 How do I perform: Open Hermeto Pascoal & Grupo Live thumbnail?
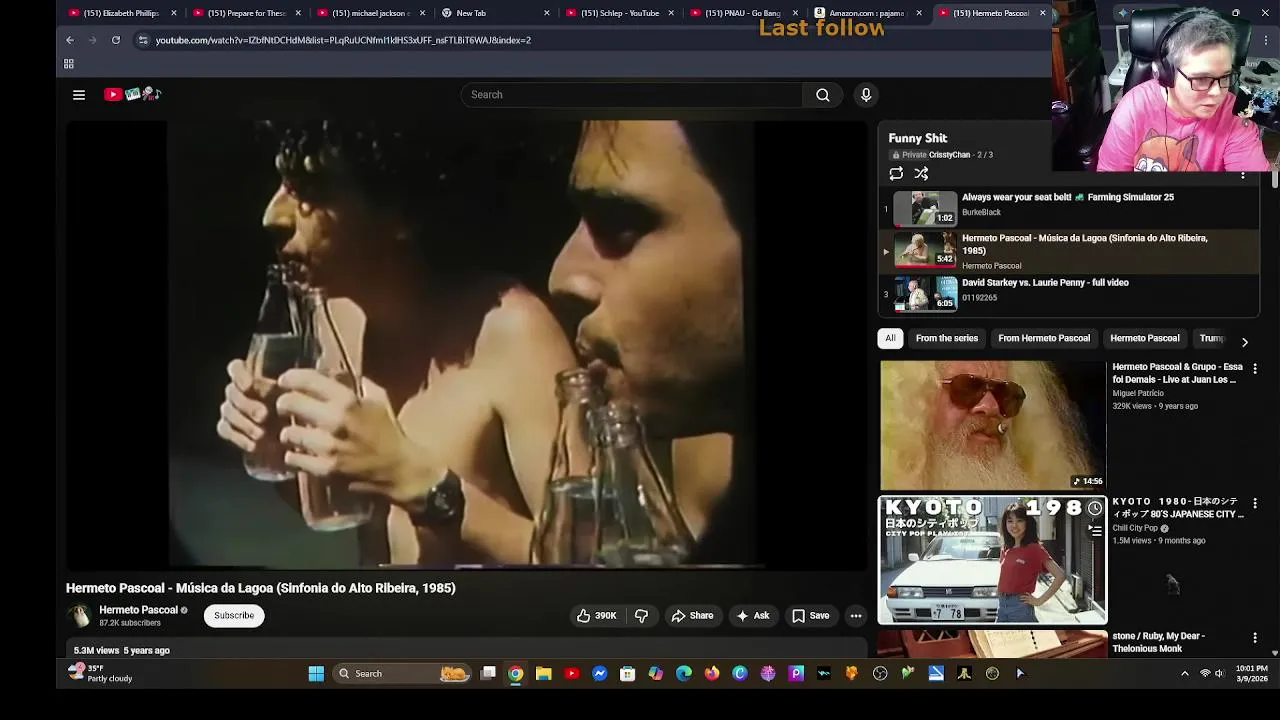993,425
